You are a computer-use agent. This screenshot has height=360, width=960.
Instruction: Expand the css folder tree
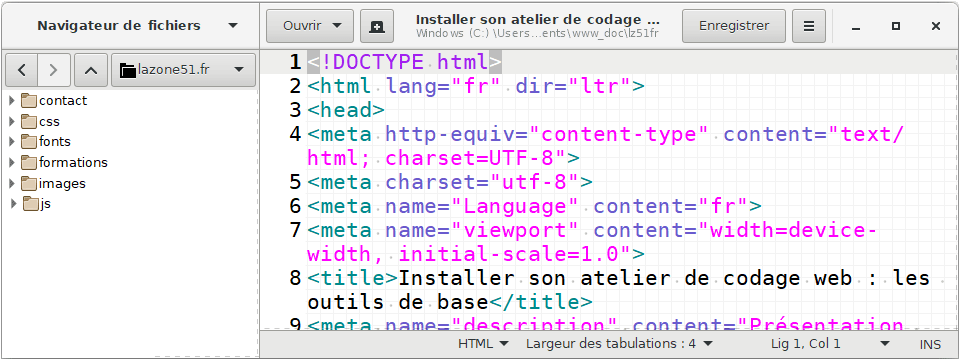(x=12, y=121)
